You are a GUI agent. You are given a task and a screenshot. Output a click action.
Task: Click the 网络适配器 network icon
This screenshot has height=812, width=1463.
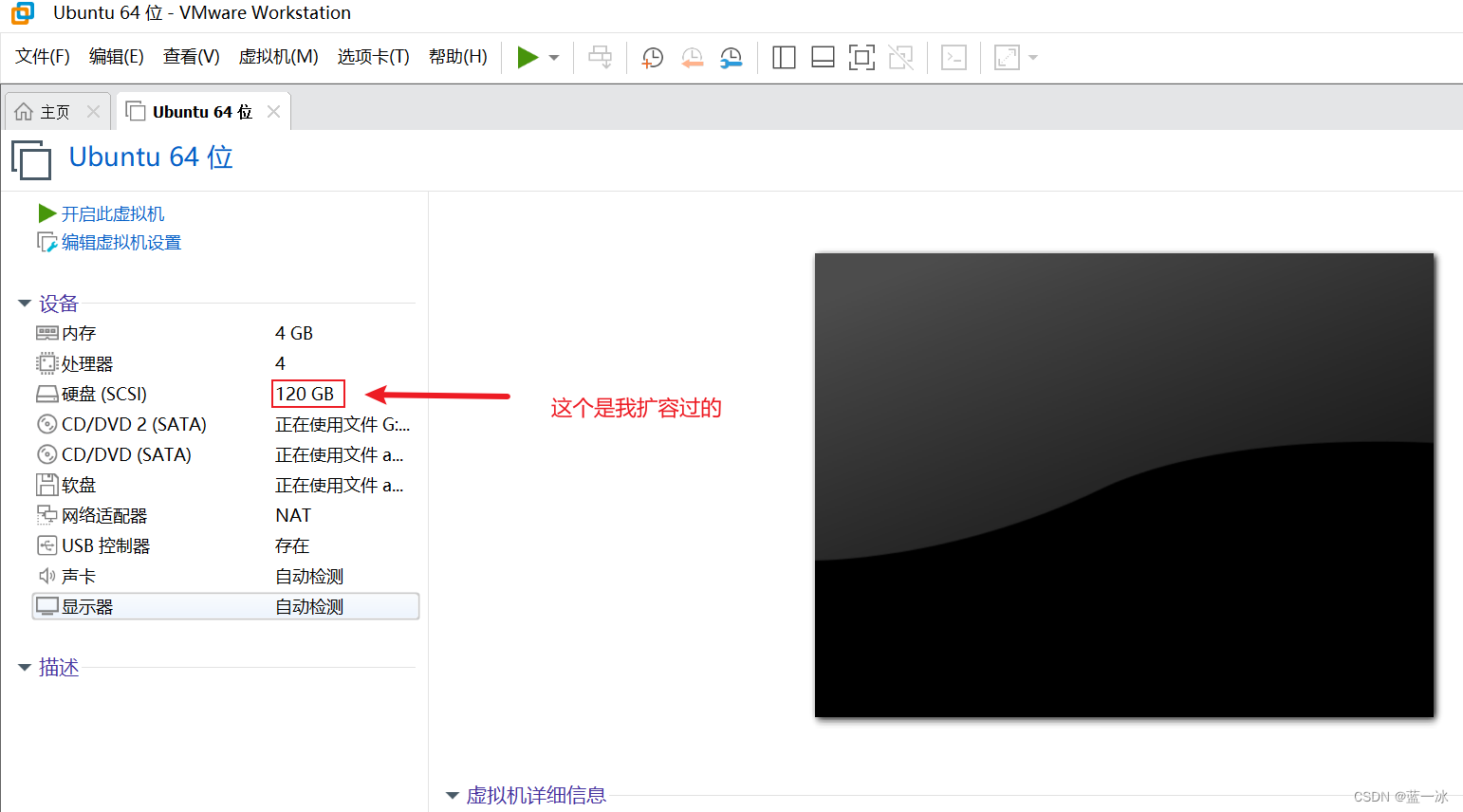pyautogui.click(x=47, y=515)
